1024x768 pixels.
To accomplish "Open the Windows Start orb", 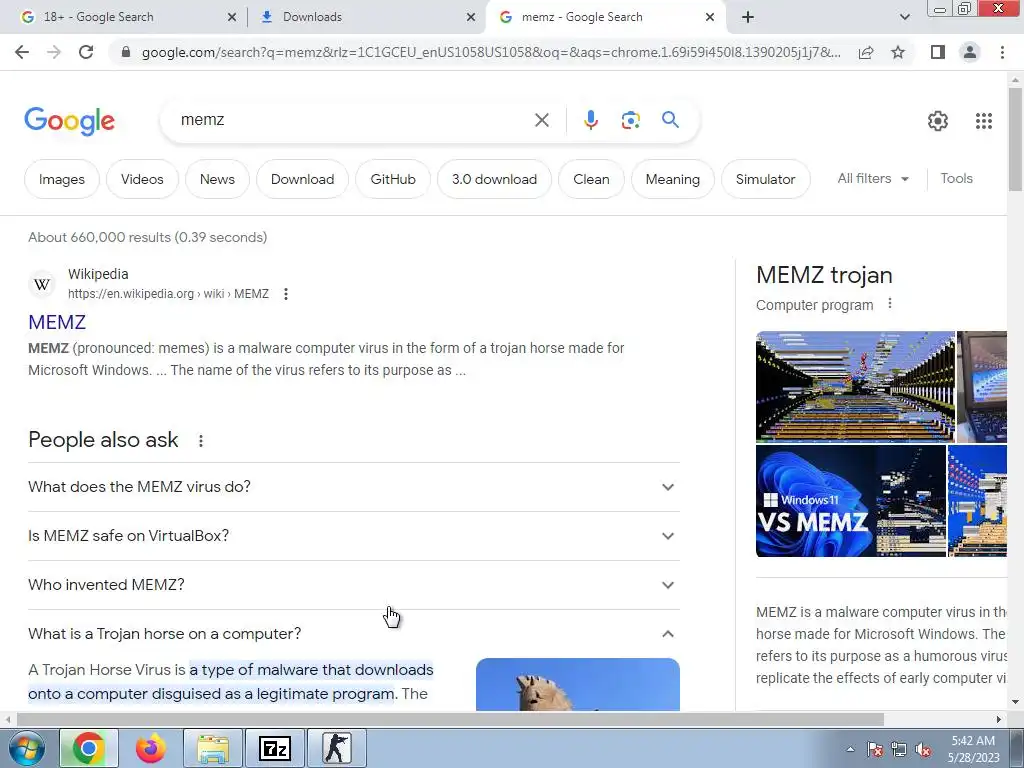I will 27,748.
